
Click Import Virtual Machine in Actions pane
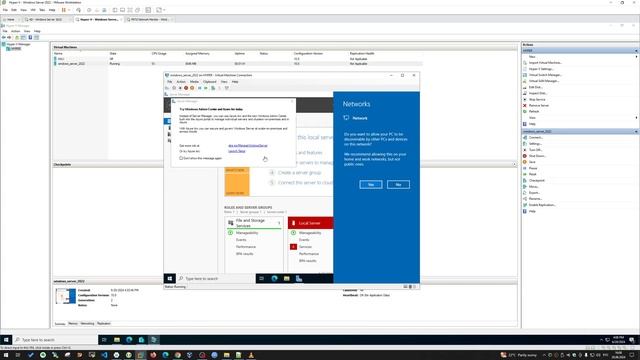pyautogui.click(x=545, y=63)
